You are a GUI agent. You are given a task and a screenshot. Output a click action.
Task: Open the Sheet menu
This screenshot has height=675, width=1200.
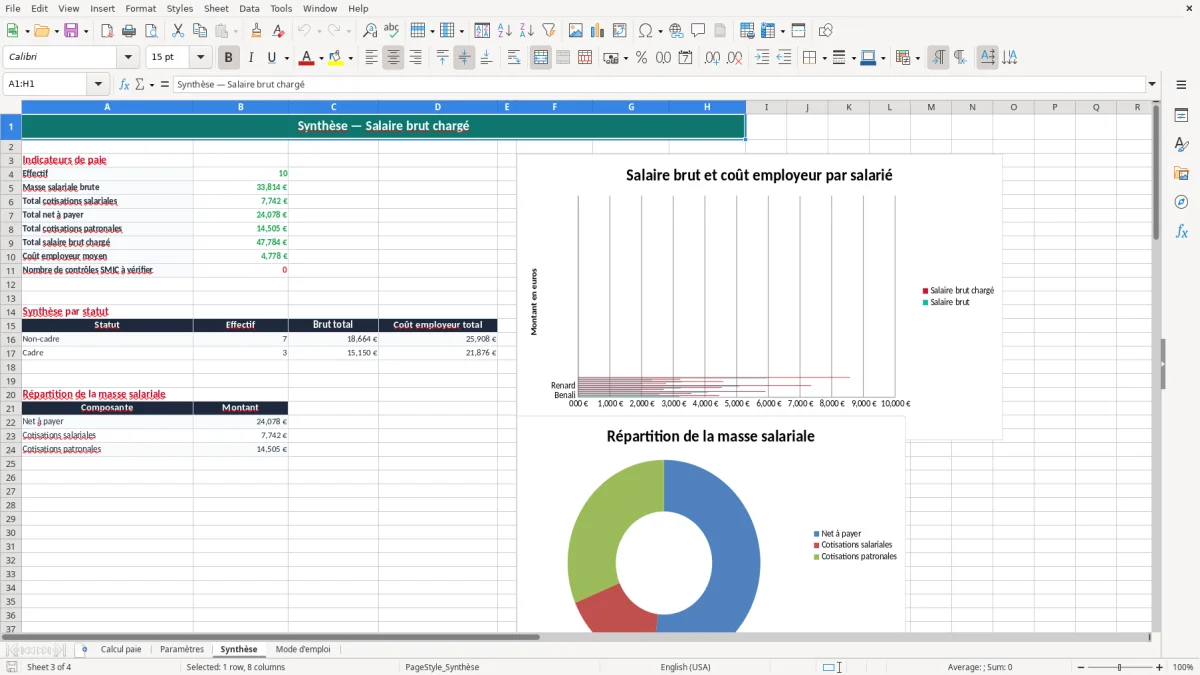216,8
